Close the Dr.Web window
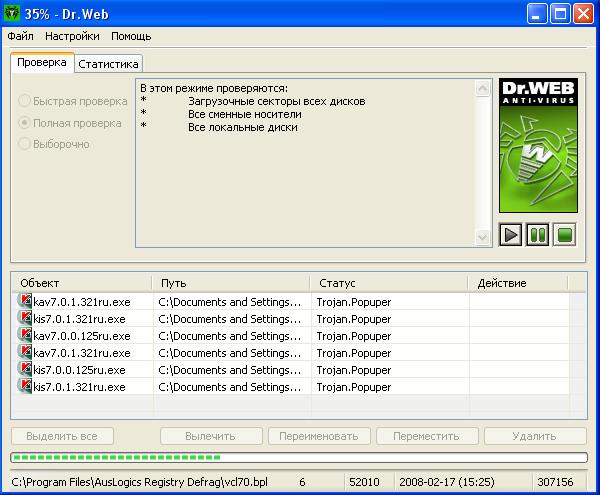The image size is (600, 495). tap(584, 14)
